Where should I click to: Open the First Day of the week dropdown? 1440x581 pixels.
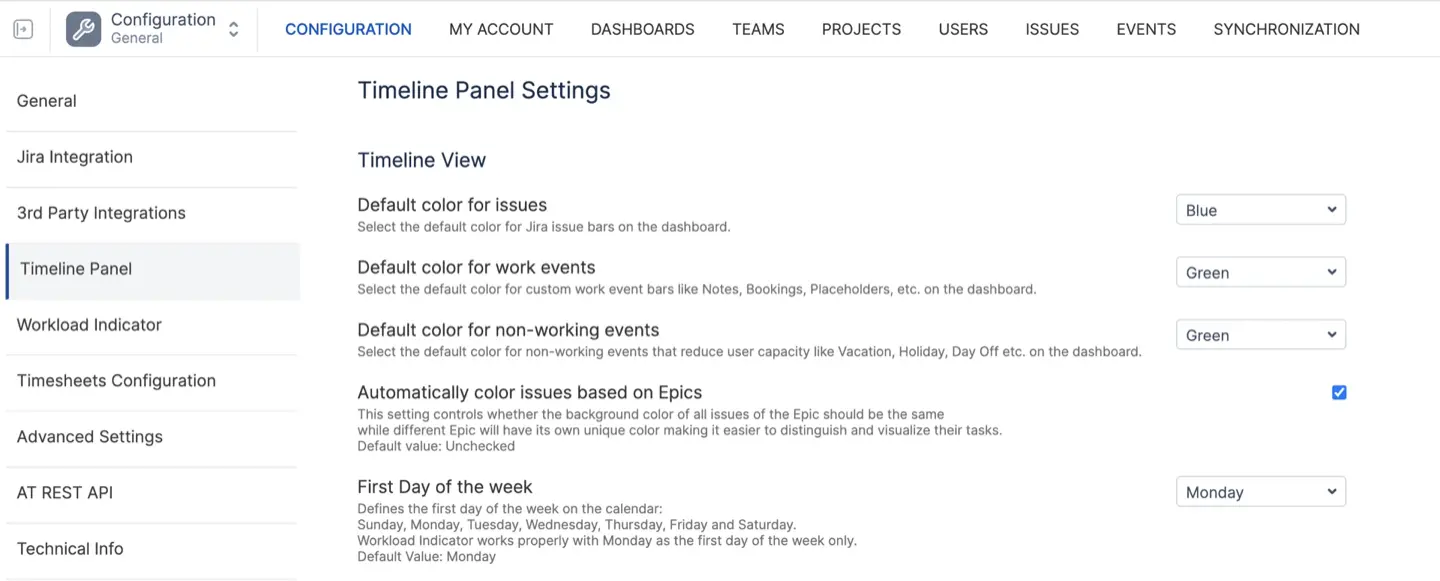pyautogui.click(x=1260, y=491)
